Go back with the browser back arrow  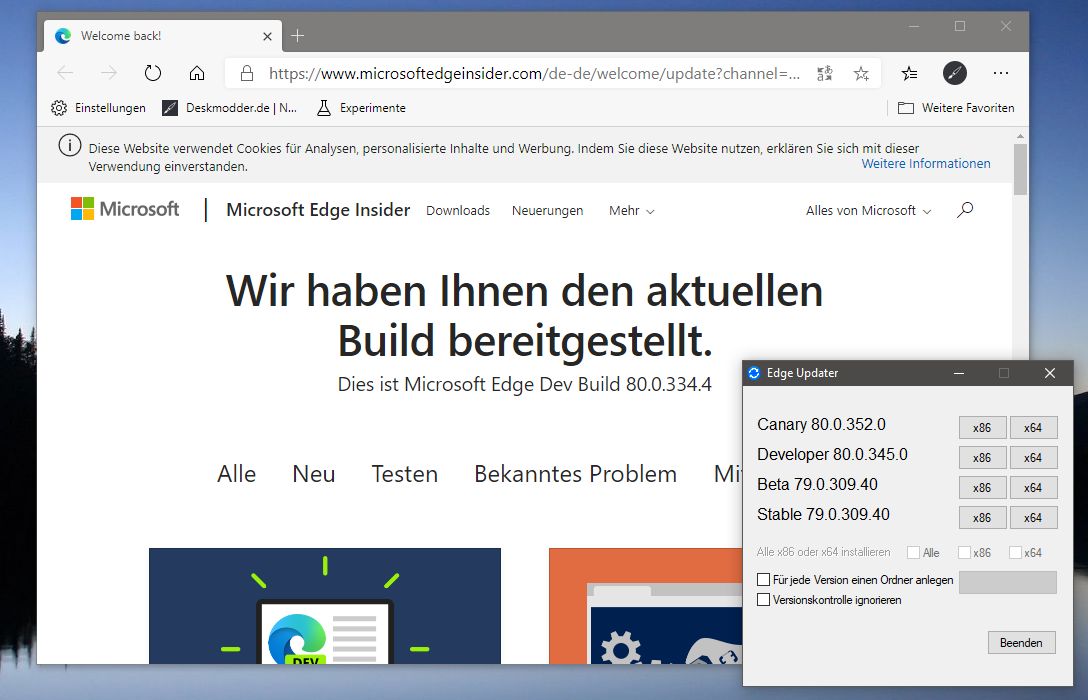point(65,73)
